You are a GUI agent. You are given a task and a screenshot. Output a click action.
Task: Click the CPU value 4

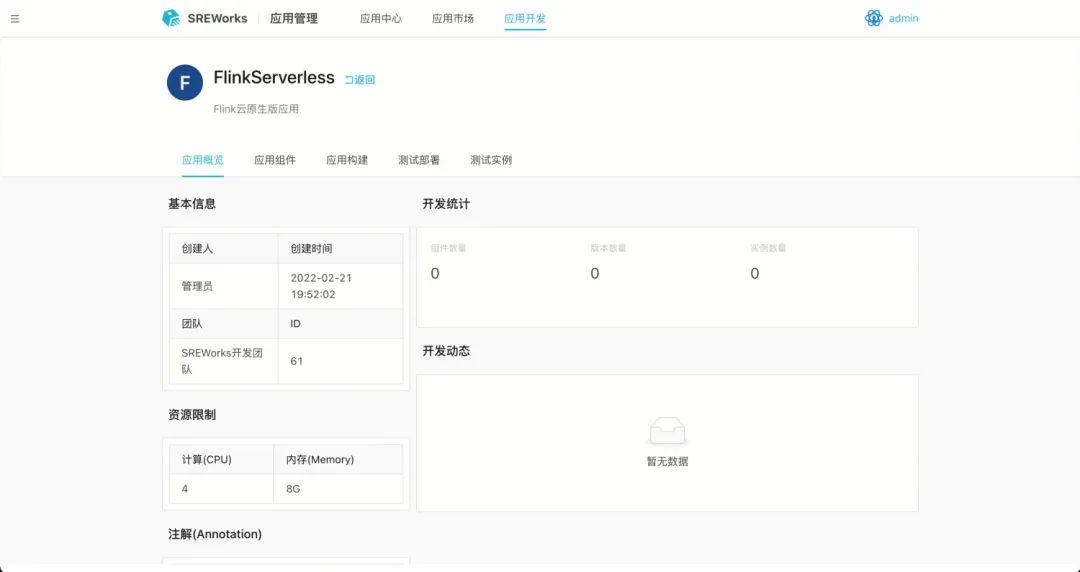pyautogui.click(x=185, y=489)
